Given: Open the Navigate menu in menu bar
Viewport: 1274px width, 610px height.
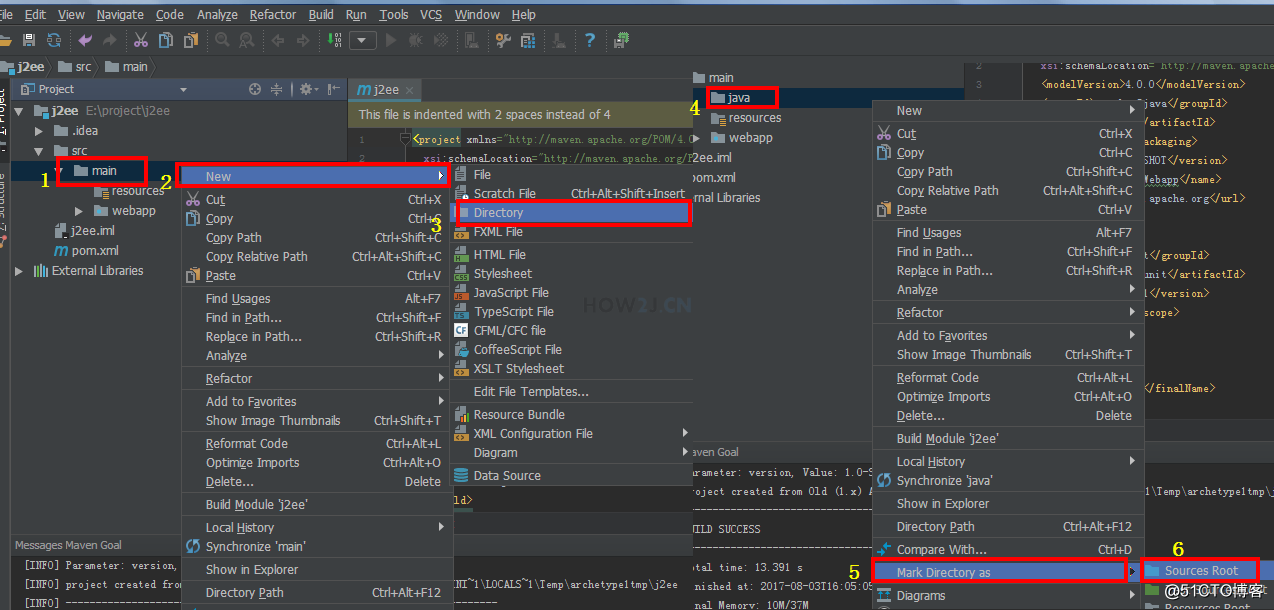Looking at the screenshot, I should pos(120,14).
